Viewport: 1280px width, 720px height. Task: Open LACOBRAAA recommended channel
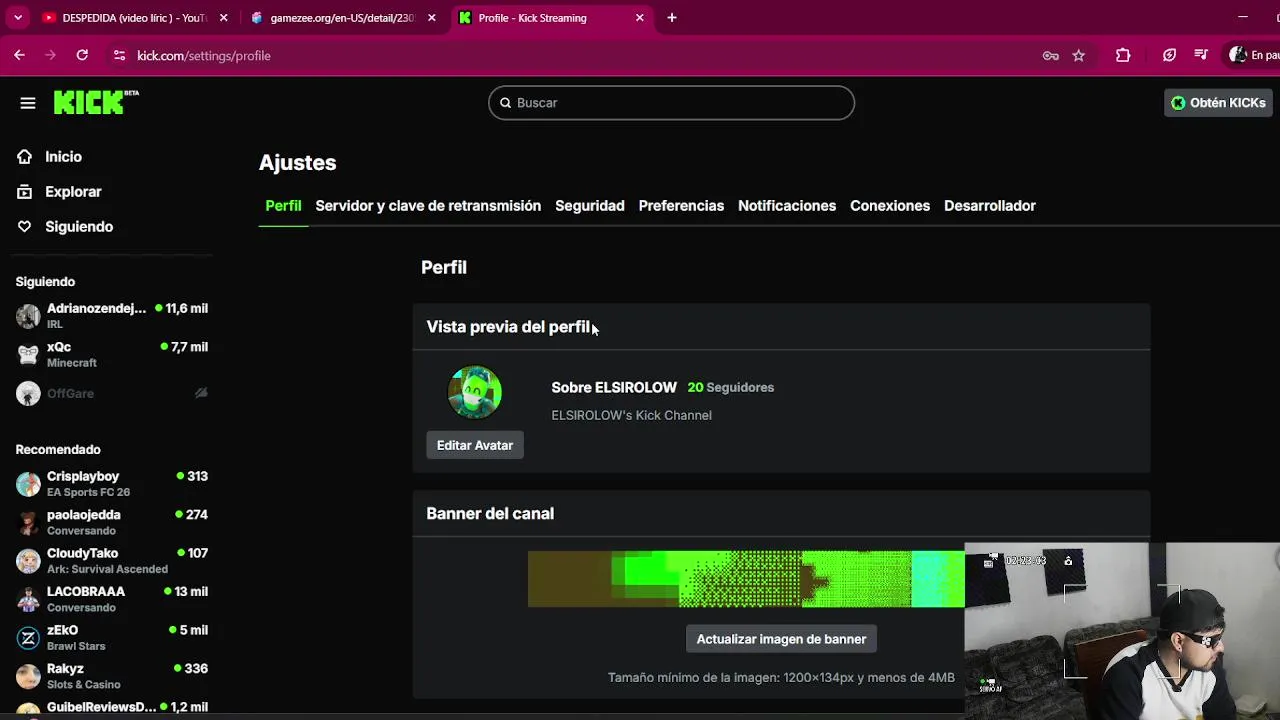[112, 599]
